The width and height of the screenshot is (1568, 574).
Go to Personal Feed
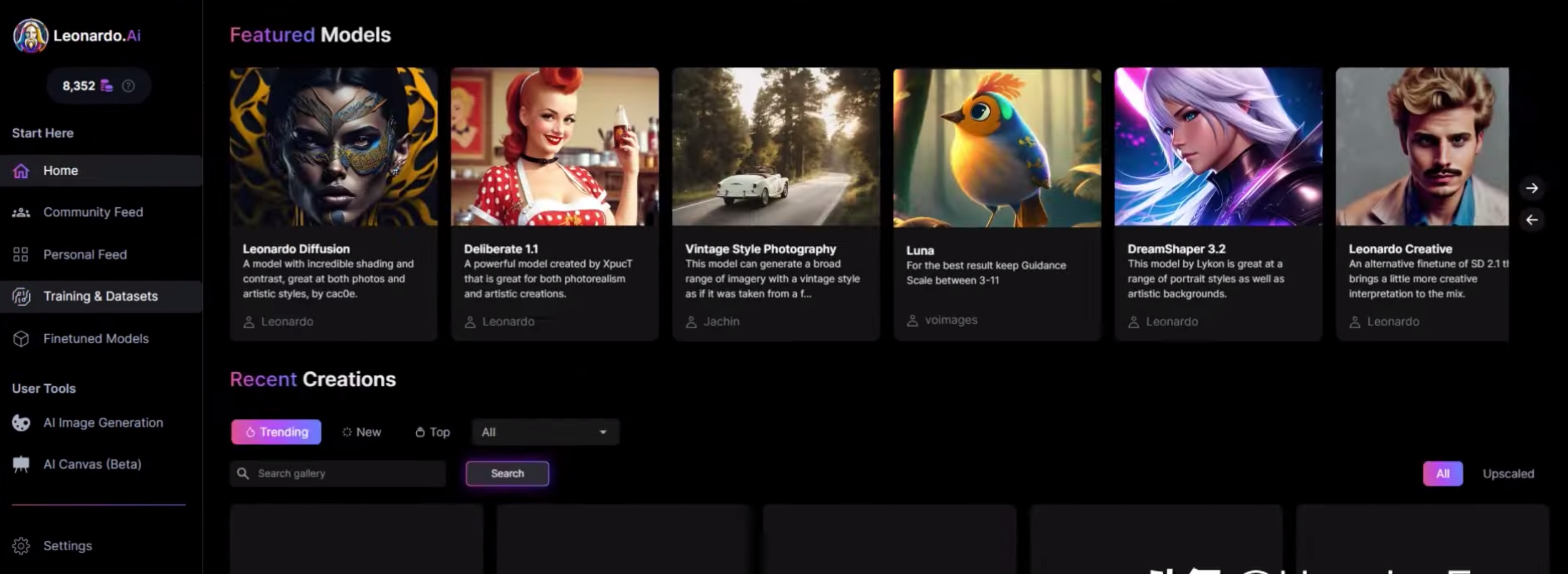coord(101,254)
